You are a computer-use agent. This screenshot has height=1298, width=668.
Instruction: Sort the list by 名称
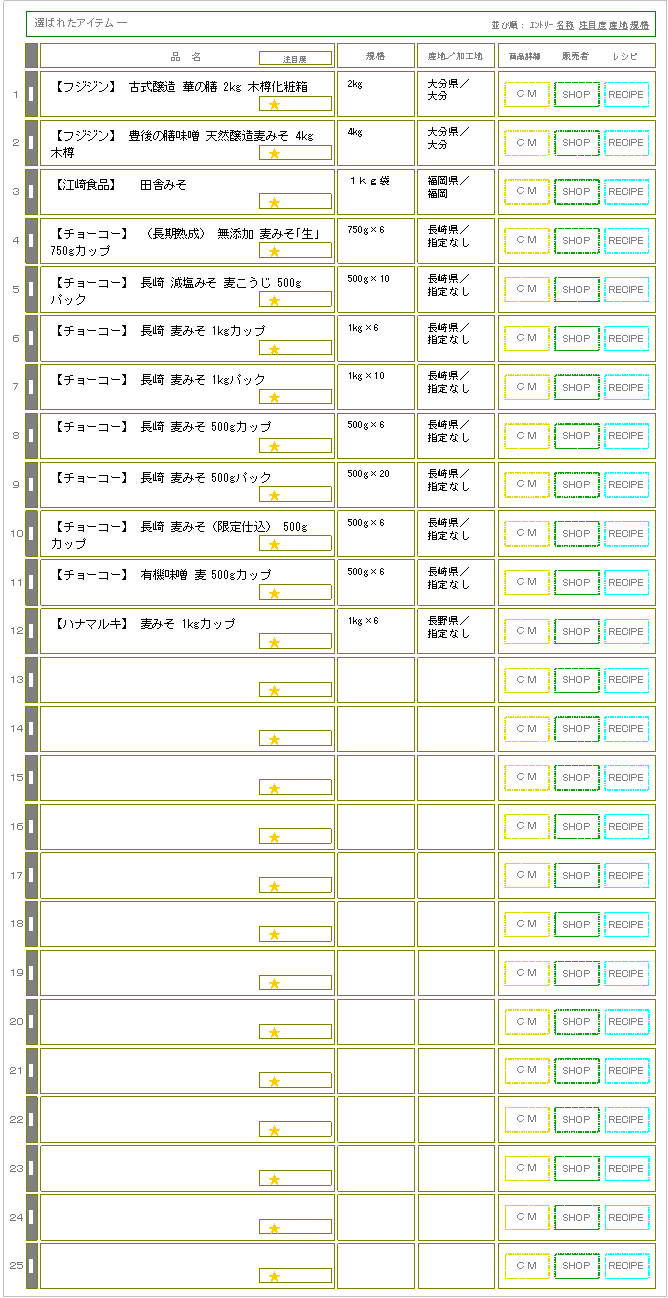565,25
